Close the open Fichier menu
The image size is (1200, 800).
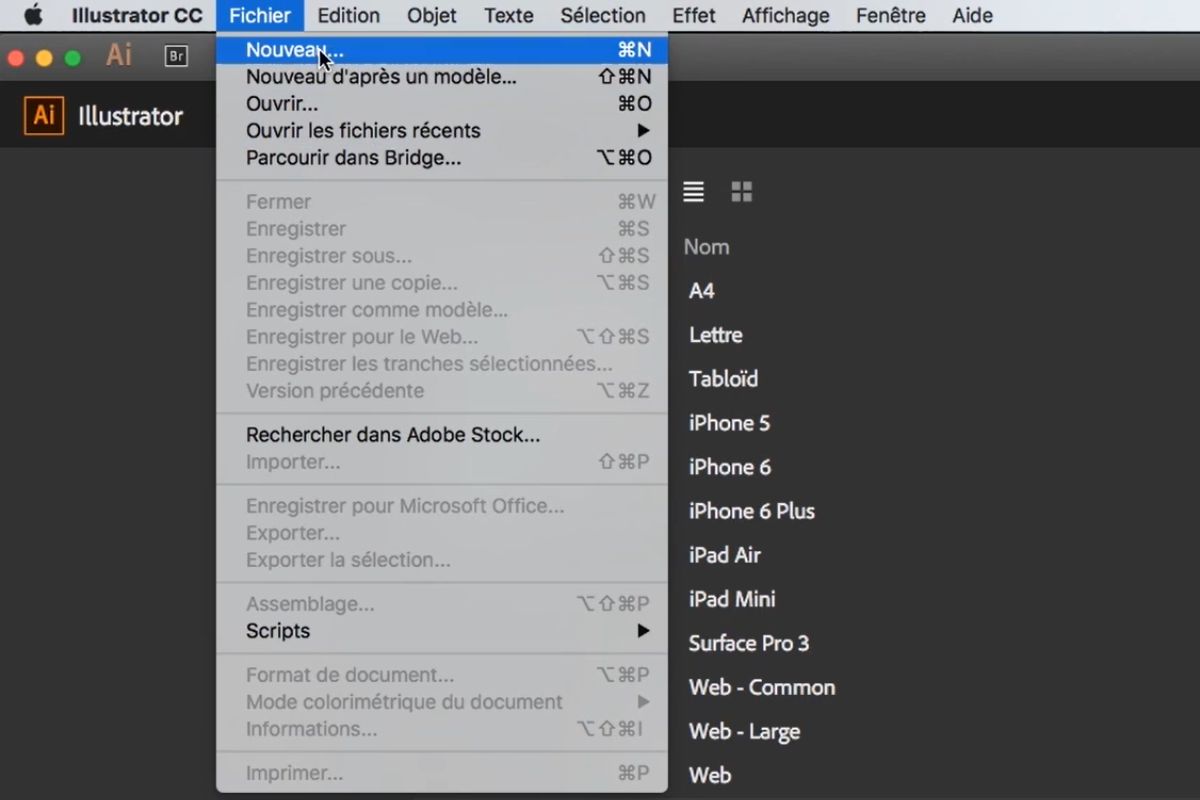(x=260, y=15)
